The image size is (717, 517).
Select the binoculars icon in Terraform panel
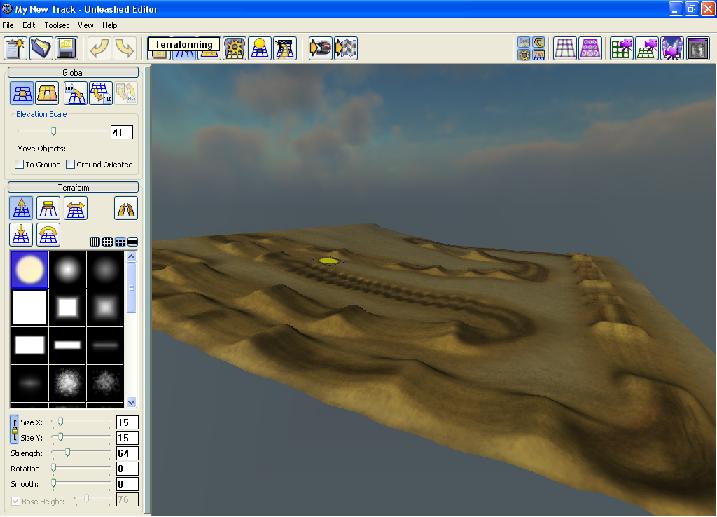pyautogui.click(x=126, y=208)
